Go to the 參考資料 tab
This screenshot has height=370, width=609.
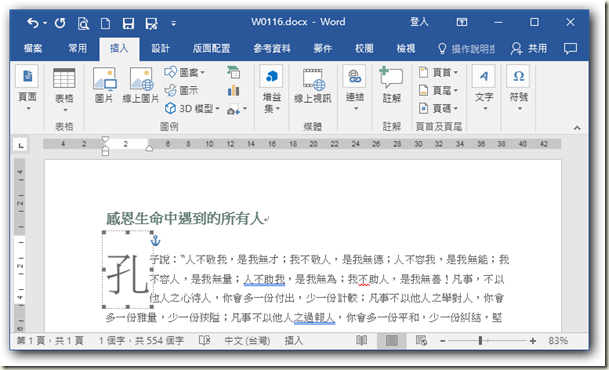pos(272,49)
